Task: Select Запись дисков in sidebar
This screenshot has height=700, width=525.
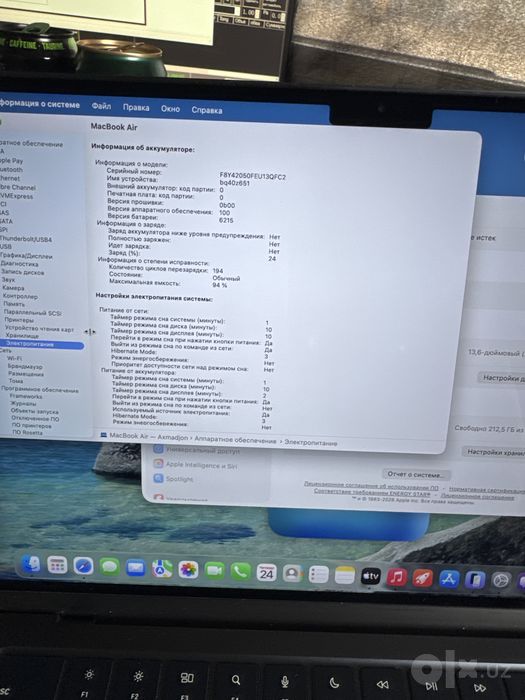Action: tap(23, 272)
